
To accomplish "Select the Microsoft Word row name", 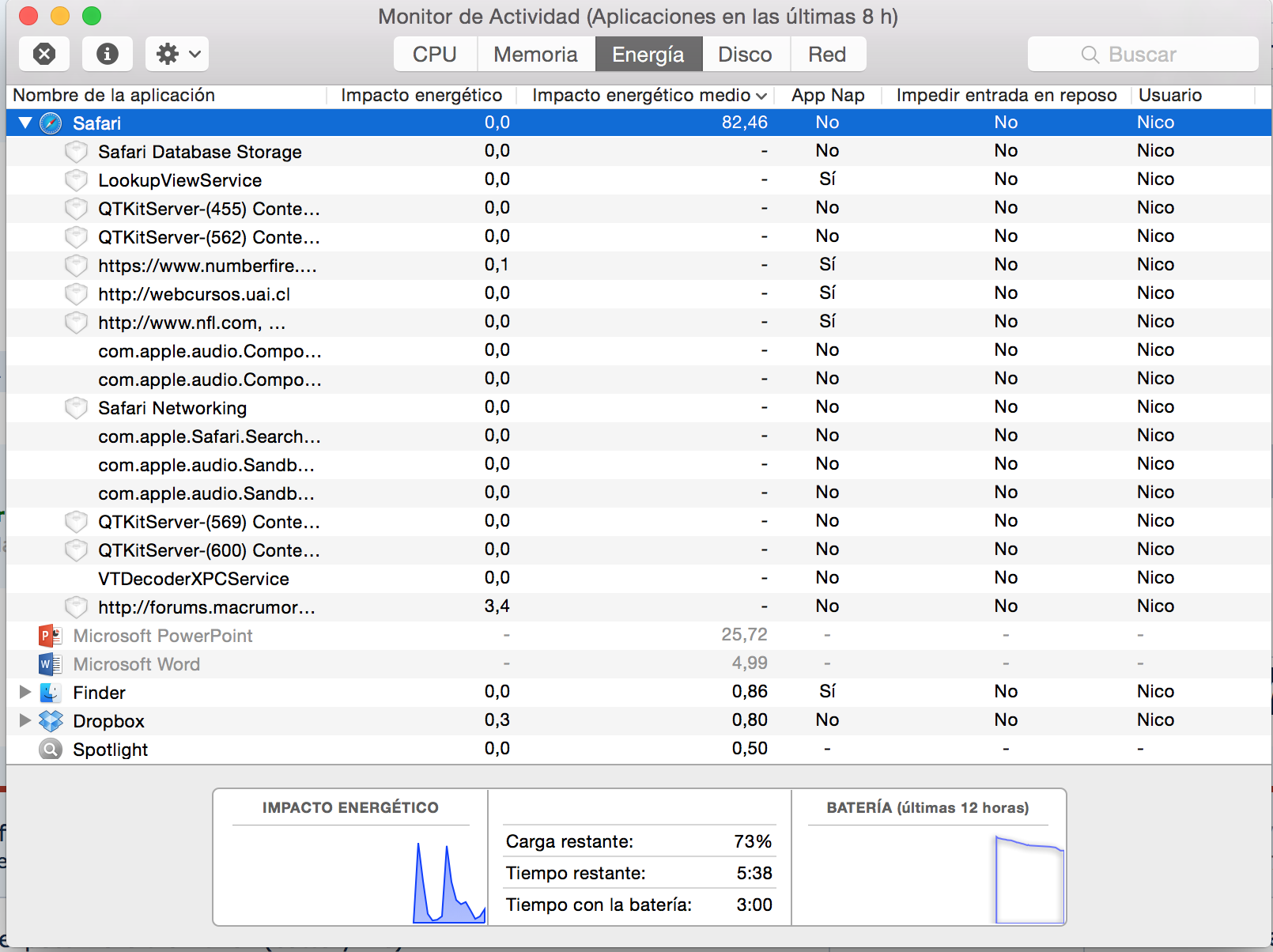I will [136, 664].
